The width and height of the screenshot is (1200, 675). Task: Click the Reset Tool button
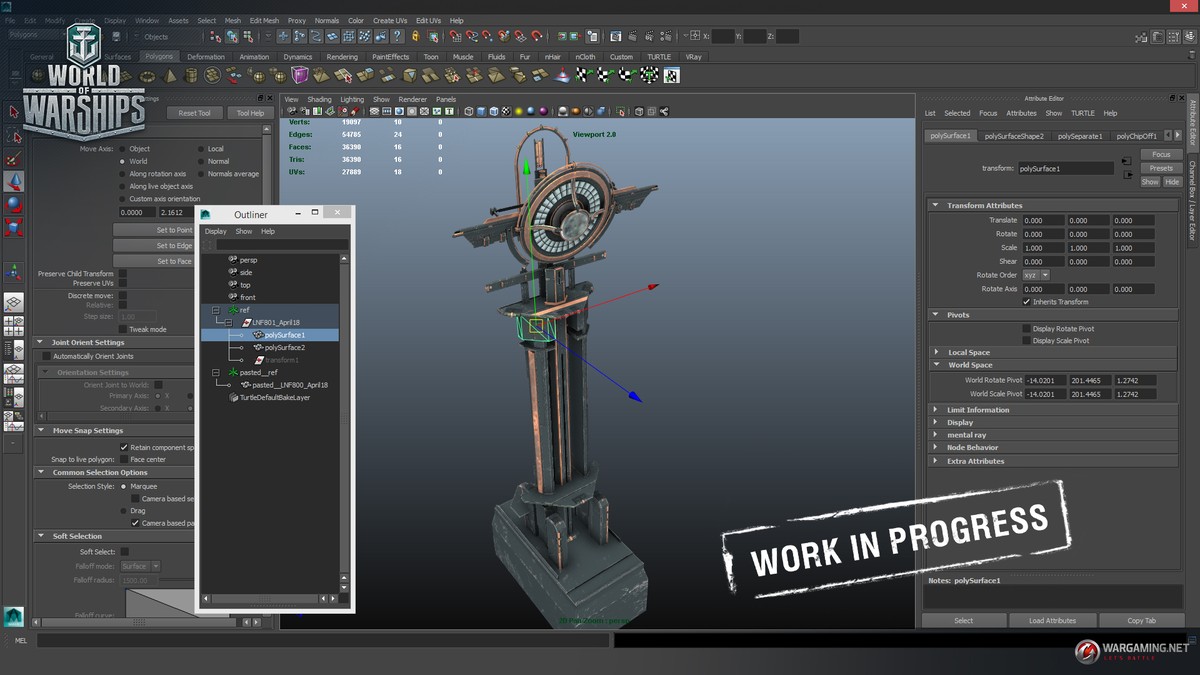pos(194,113)
